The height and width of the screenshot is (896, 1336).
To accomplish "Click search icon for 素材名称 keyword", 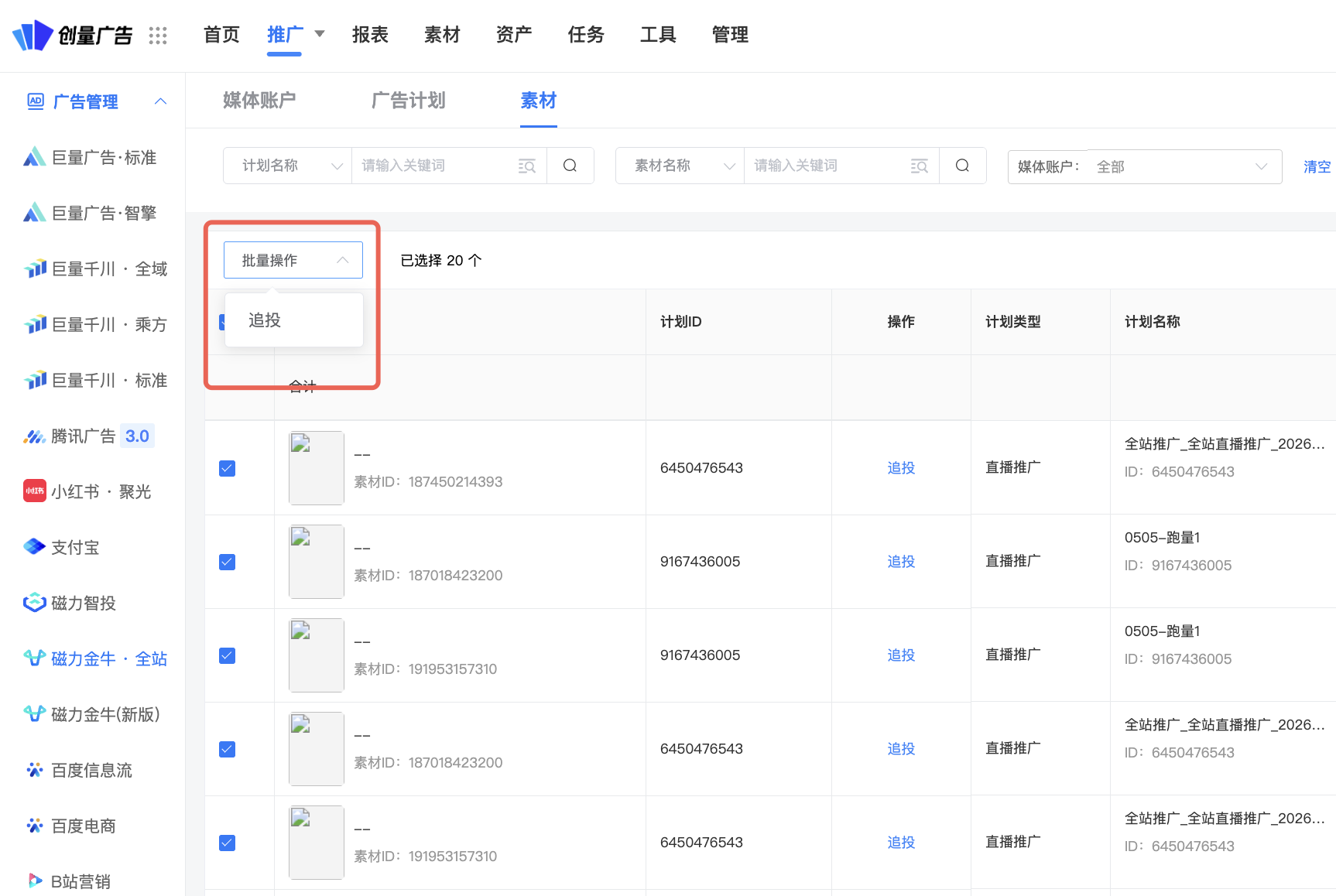I will click(963, 166).
